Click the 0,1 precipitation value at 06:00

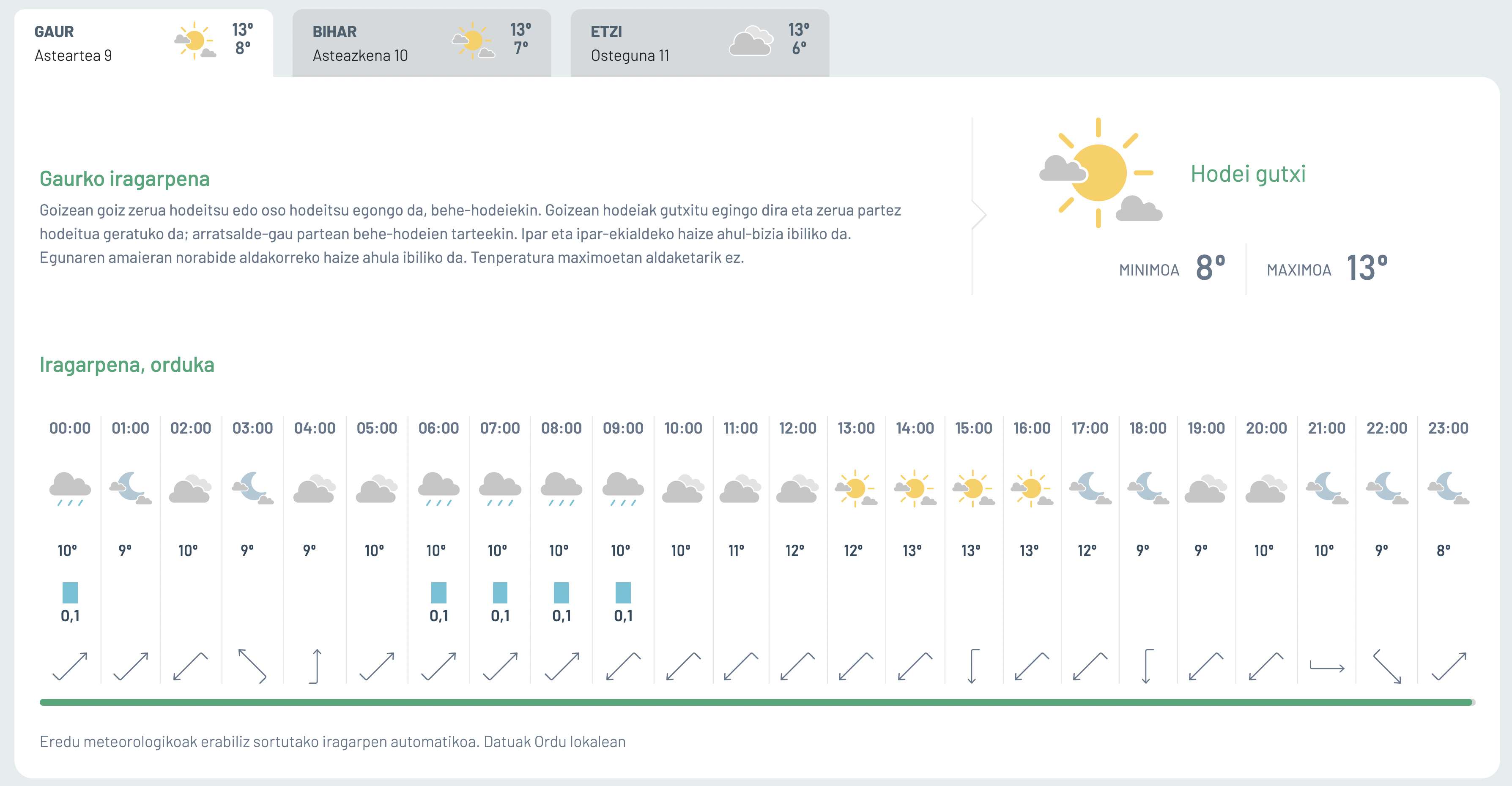(x=438, y=616)
